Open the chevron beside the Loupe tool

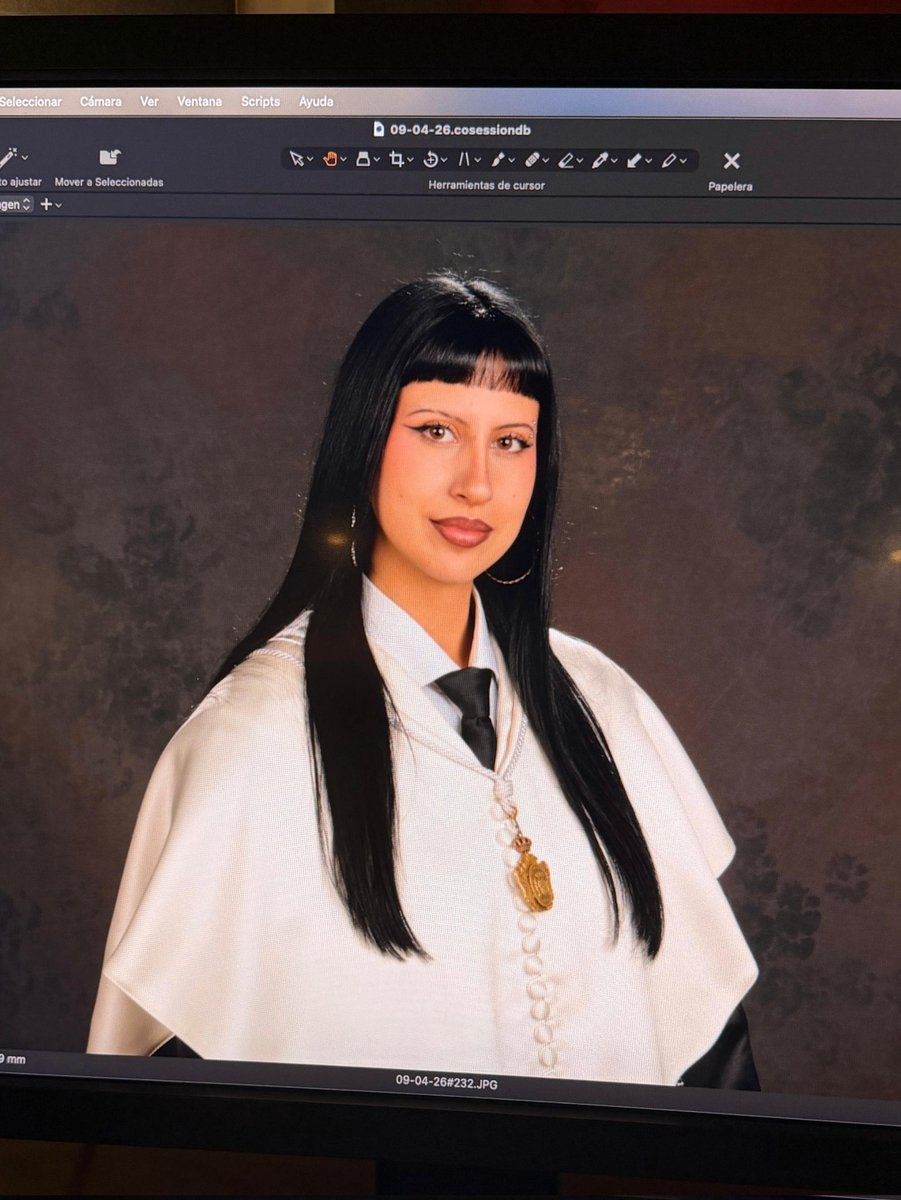click(377, 160)
